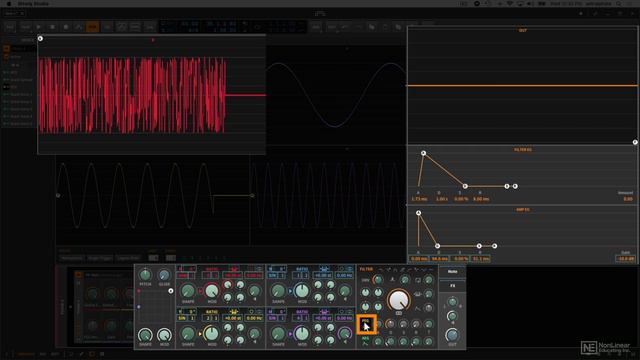
Task: Open the blue operator SIN waveform selector
Action: [272, 276]
